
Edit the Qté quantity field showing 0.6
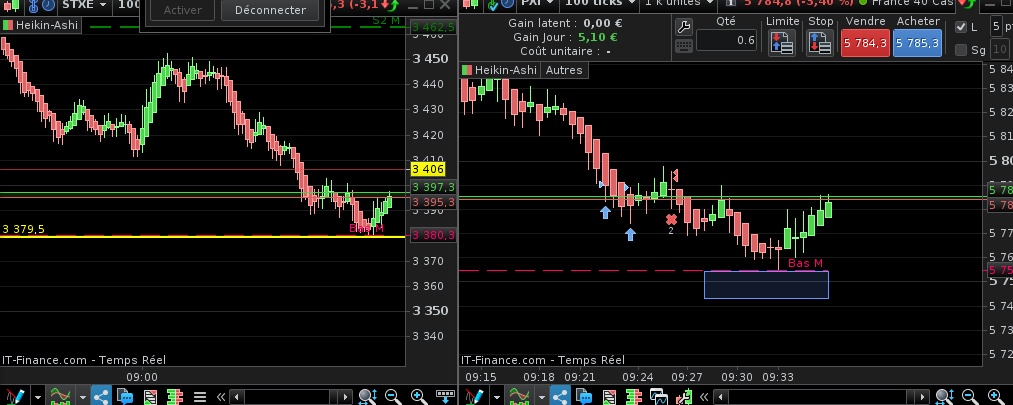(x=726, y=40)
